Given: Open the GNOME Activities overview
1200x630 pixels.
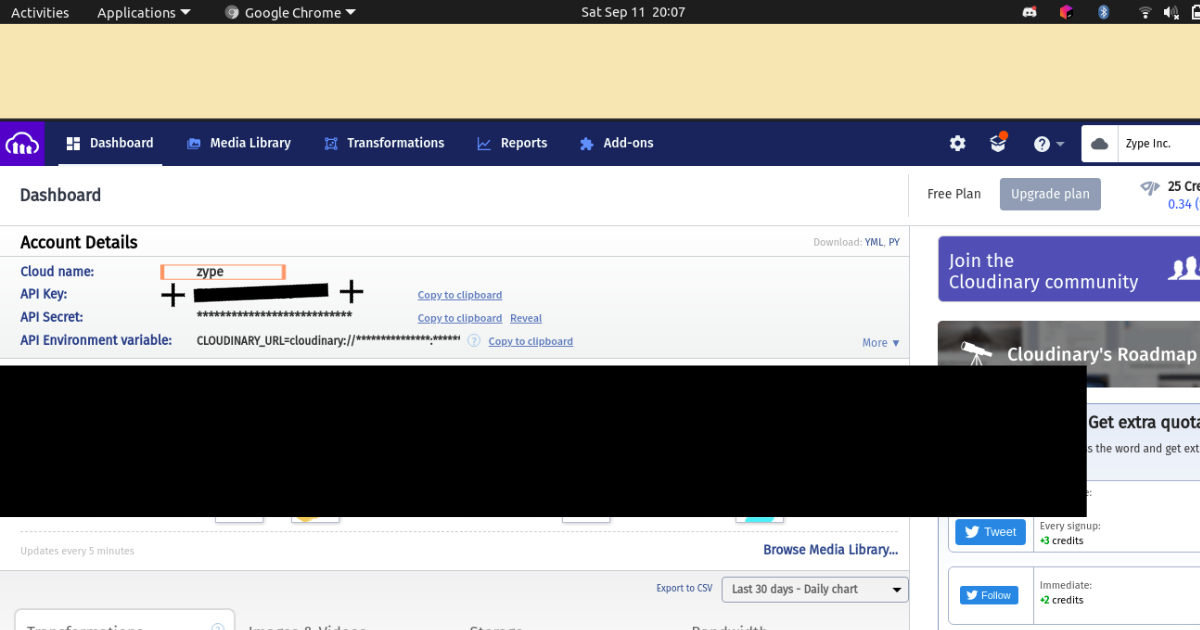Looking at the screenshot, I should (x=40, y=12).
